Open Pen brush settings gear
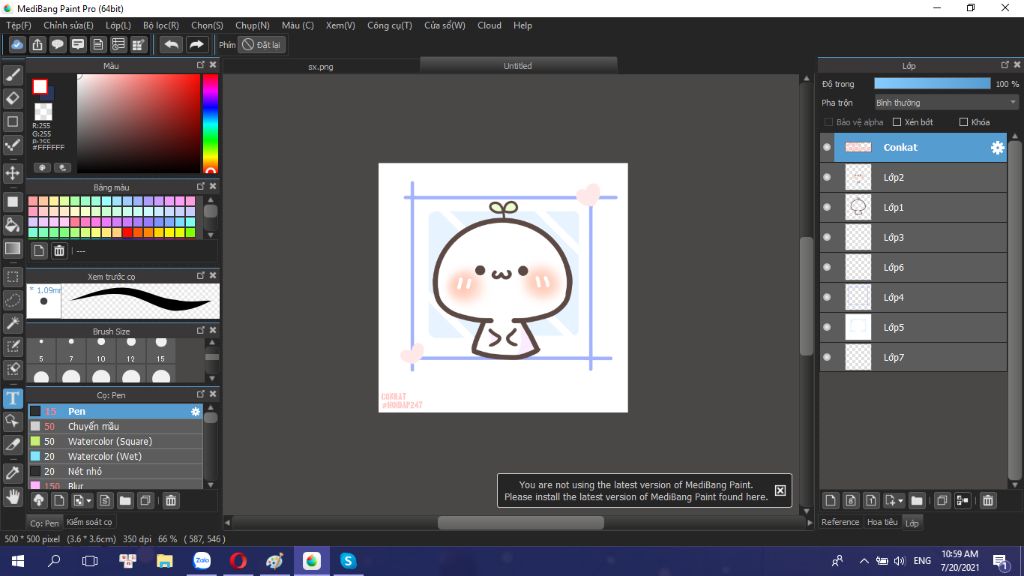1024x576 pixels. [195, 411]
